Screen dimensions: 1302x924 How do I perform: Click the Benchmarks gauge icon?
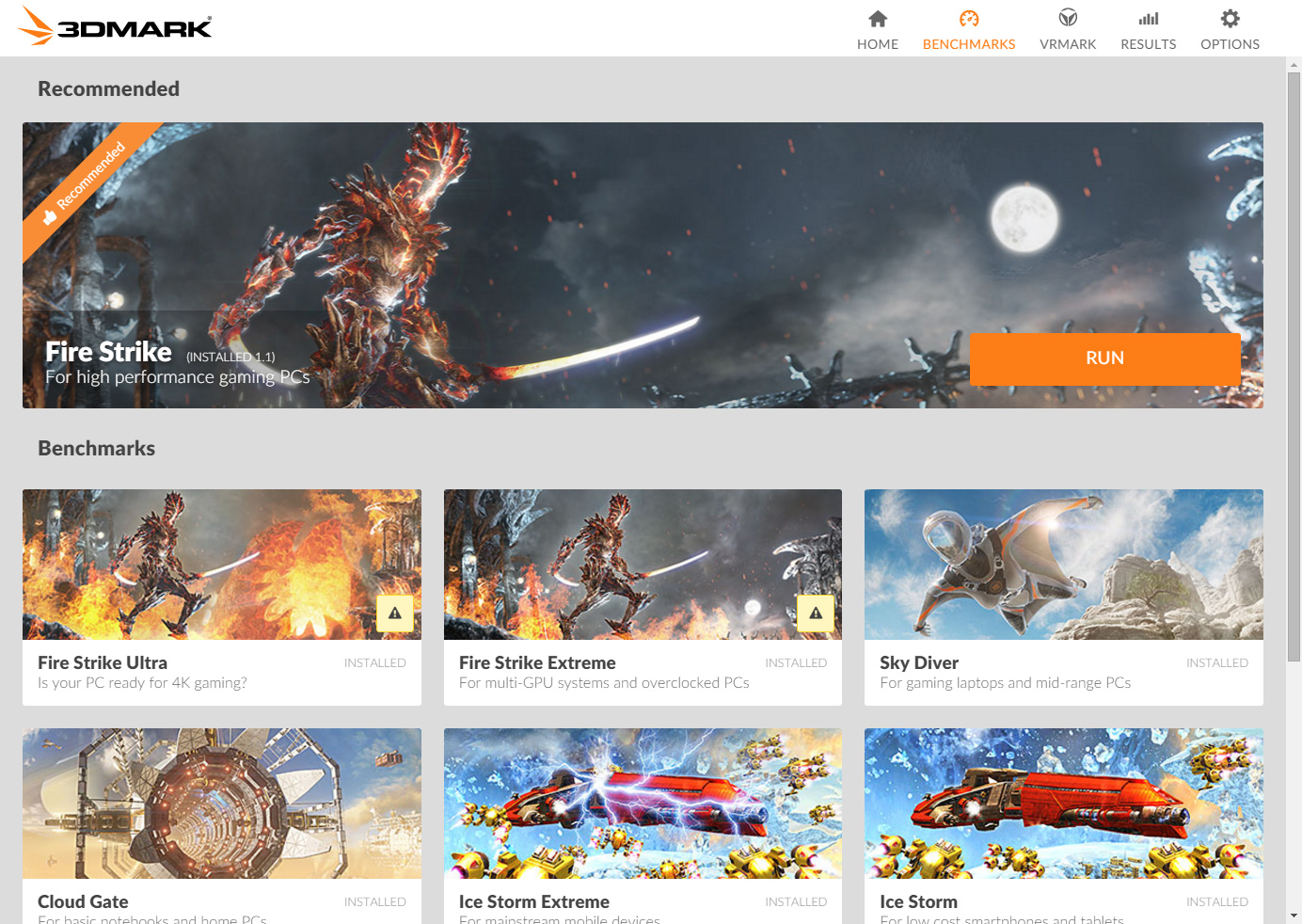[969, 19]
